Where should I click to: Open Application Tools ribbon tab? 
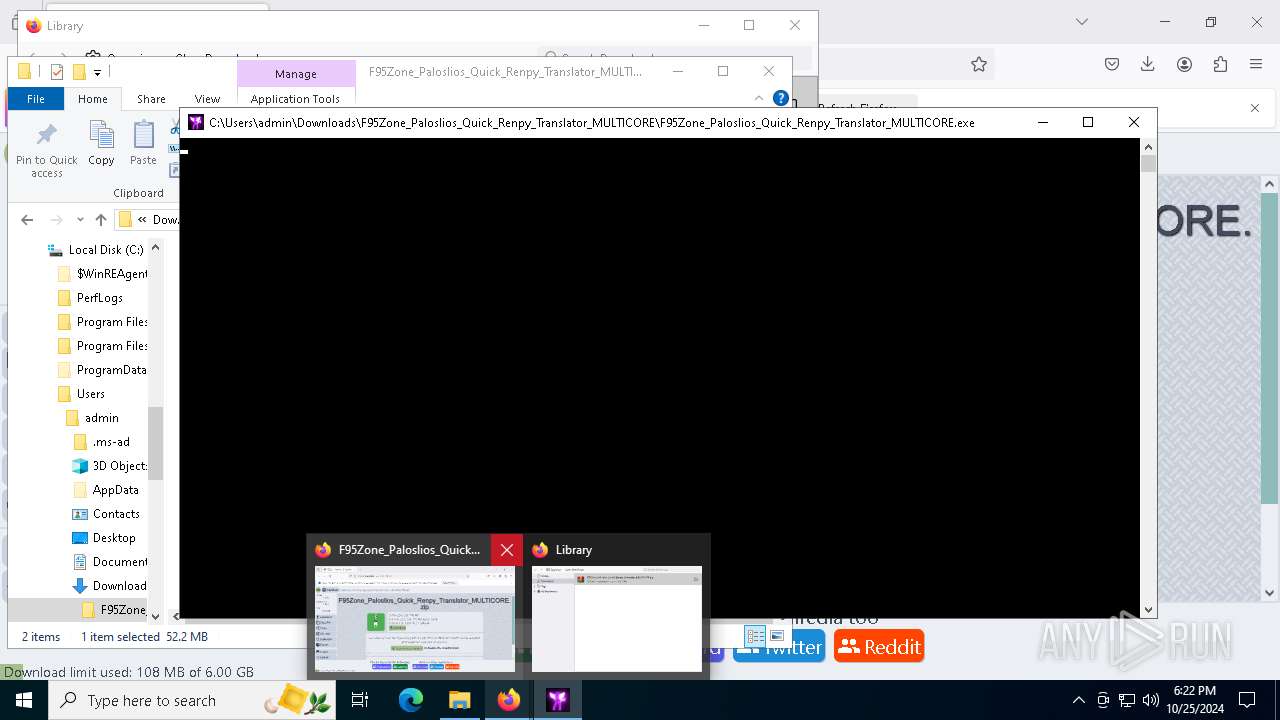click(295, 99)
